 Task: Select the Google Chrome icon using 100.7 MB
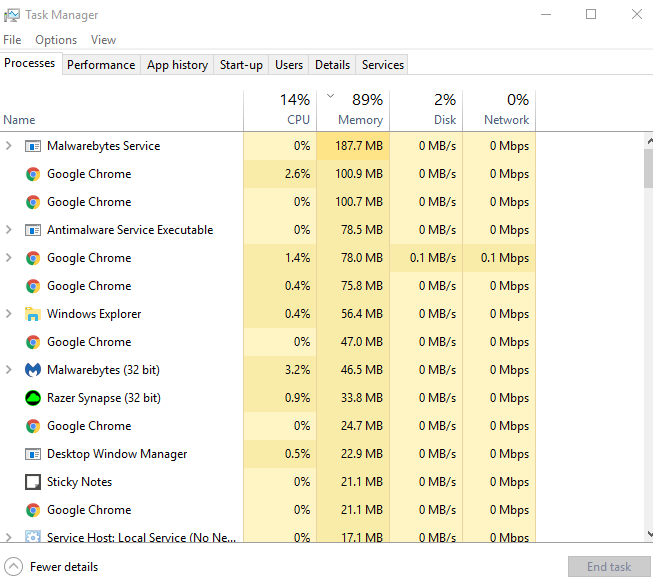coord(33,202)
